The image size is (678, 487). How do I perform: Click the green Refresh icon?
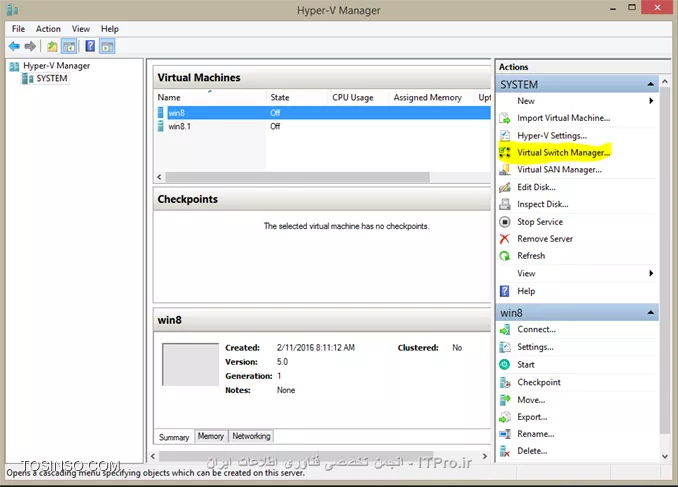[x=505, y=256]
